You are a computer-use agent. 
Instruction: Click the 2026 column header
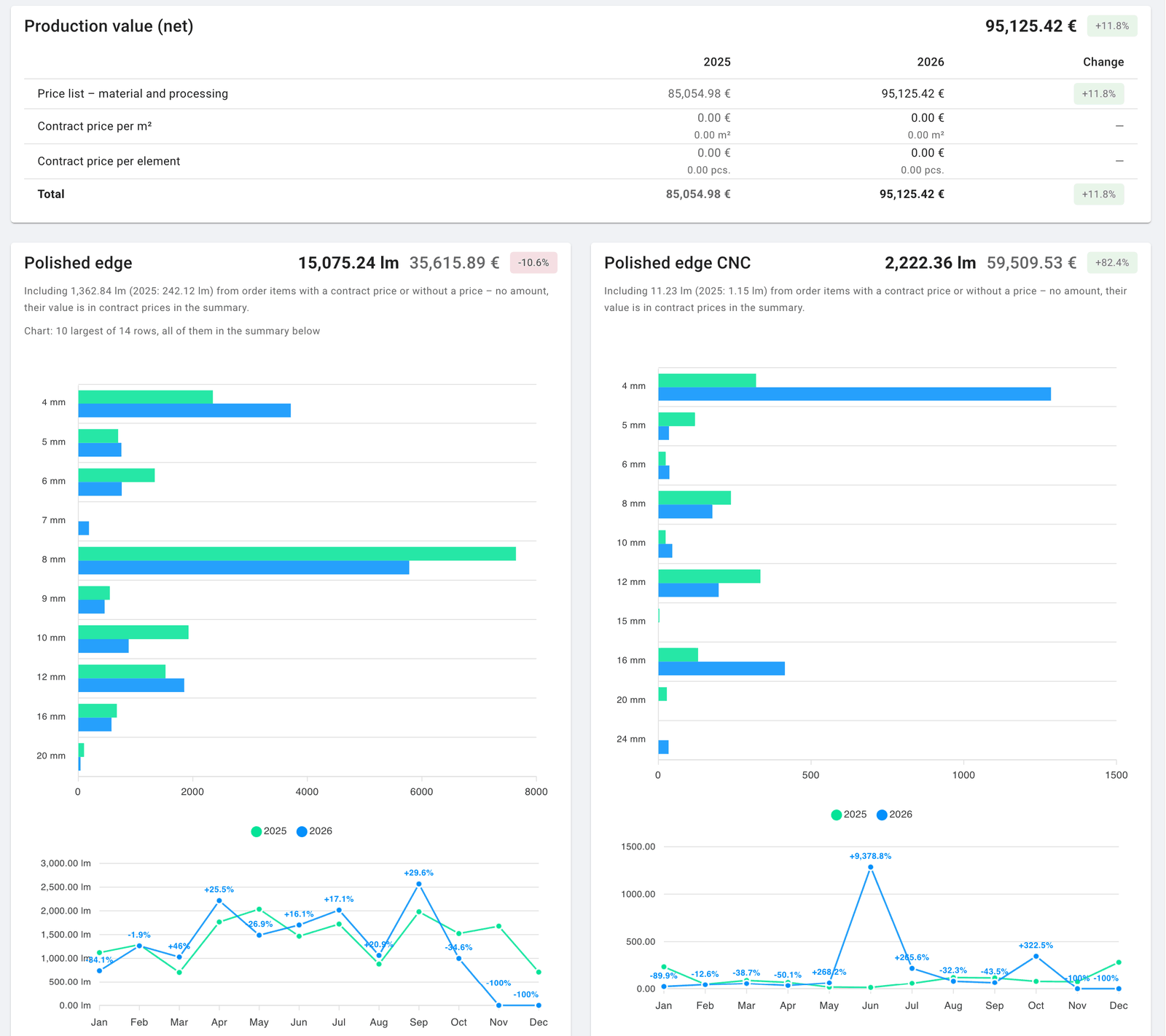[931, 62]
